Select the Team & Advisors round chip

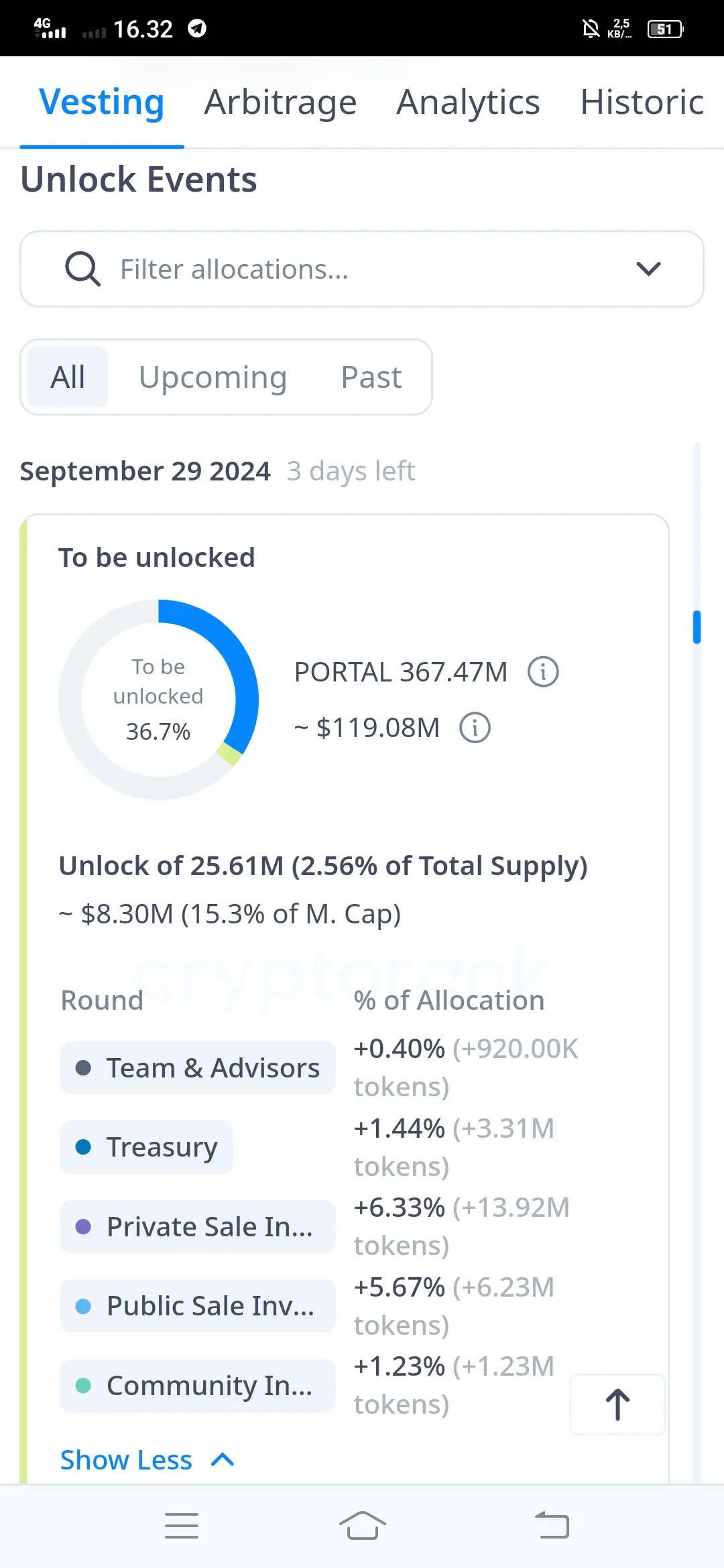[x=198, y=1067]
